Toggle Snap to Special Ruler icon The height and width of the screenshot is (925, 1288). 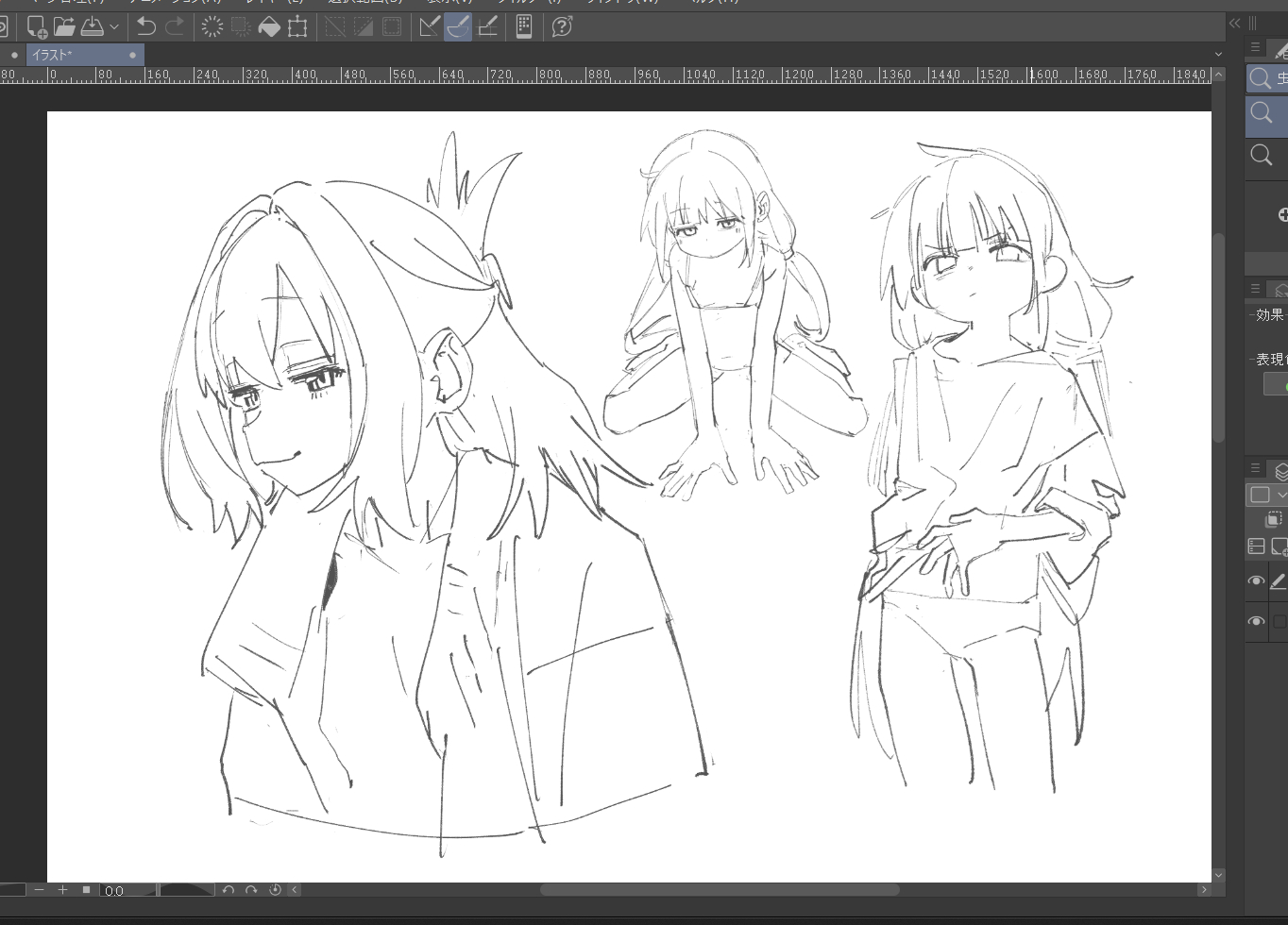click(x=458, y=26)
